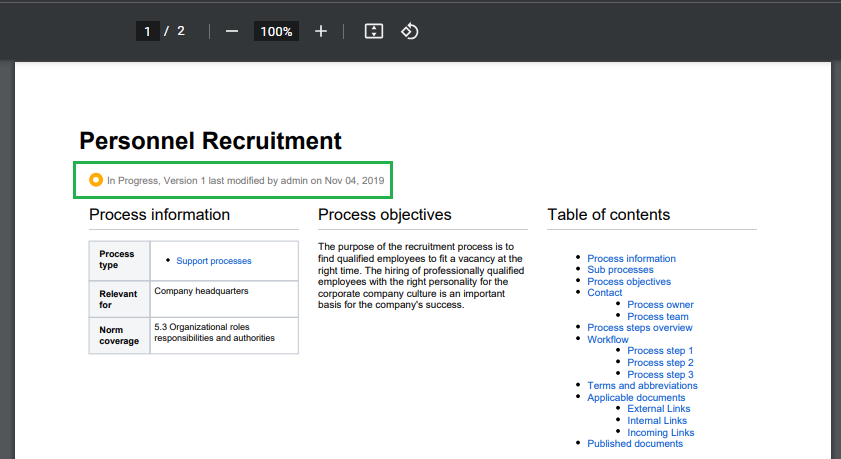Go to Process information in contents
Viewport: 841px width, 459px height.
point(631,259)
